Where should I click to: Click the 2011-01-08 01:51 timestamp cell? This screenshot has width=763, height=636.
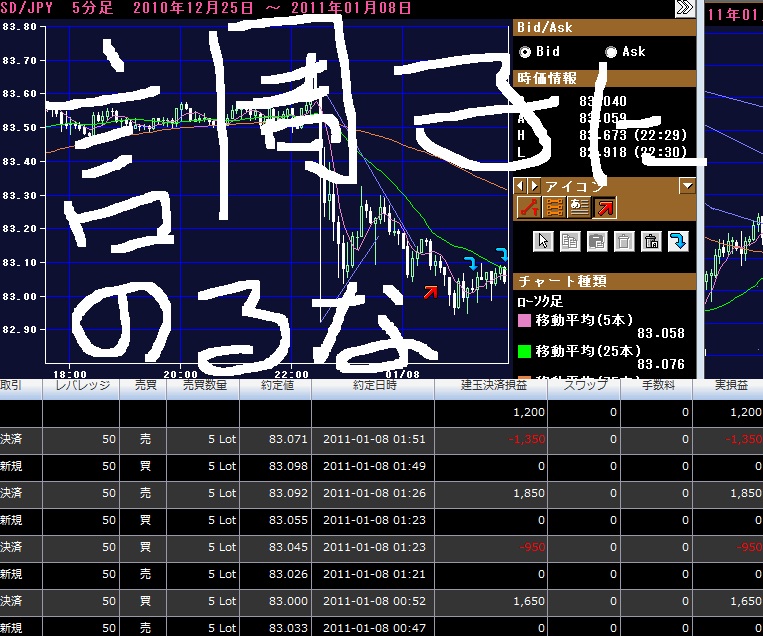click(x=374, y=439)
